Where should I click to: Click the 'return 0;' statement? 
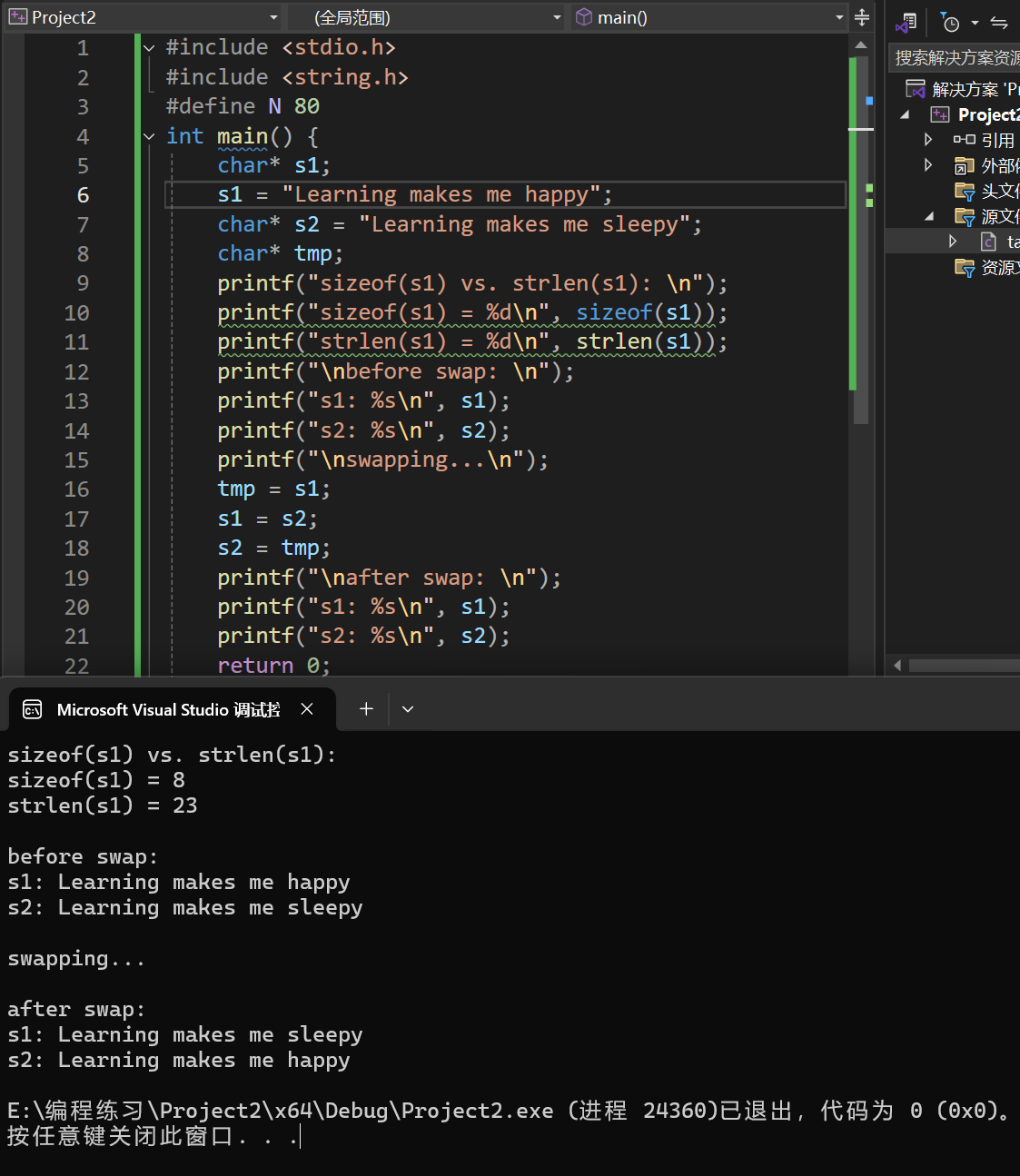point(273,666)
